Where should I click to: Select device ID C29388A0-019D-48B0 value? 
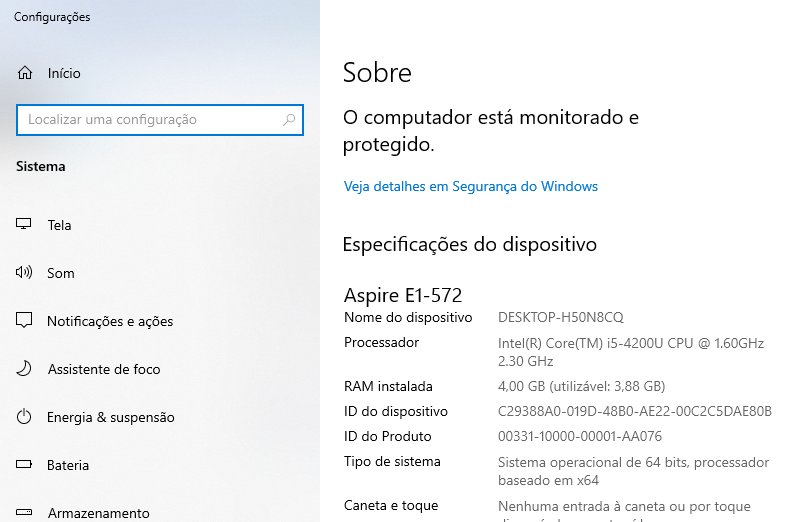click(635, 411)
